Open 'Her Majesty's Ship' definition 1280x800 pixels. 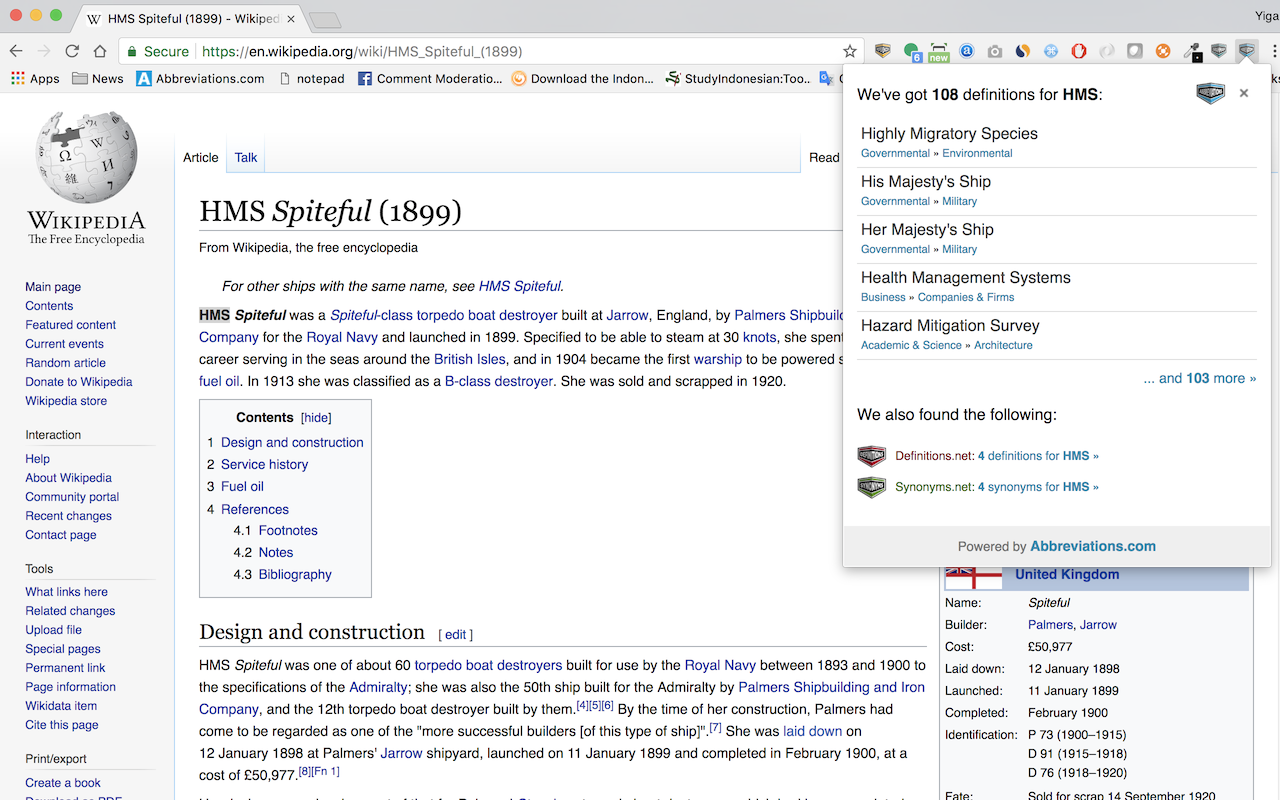point(927,230)
